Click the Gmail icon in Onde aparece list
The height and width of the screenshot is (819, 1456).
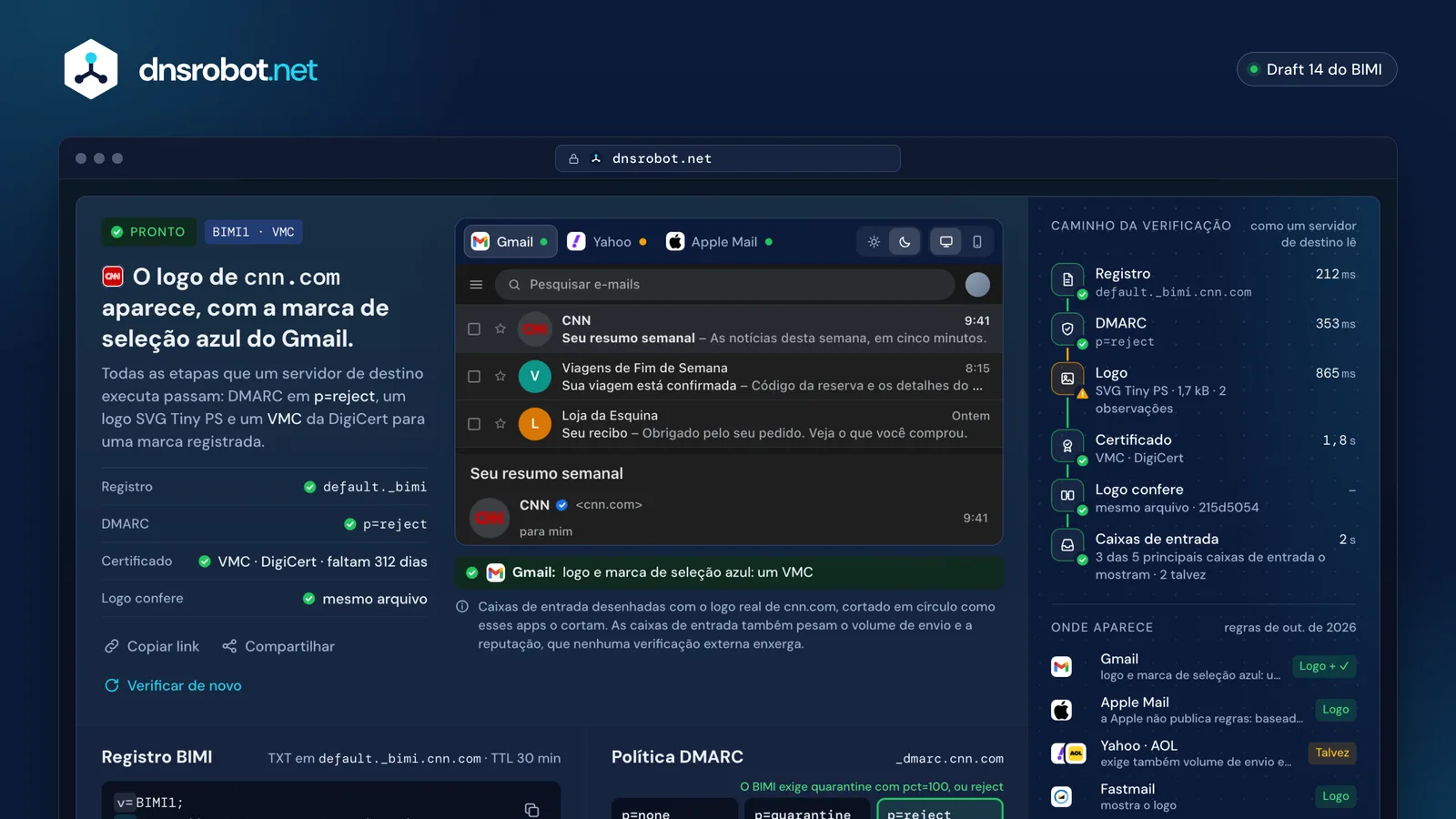tap(1062, 666)
